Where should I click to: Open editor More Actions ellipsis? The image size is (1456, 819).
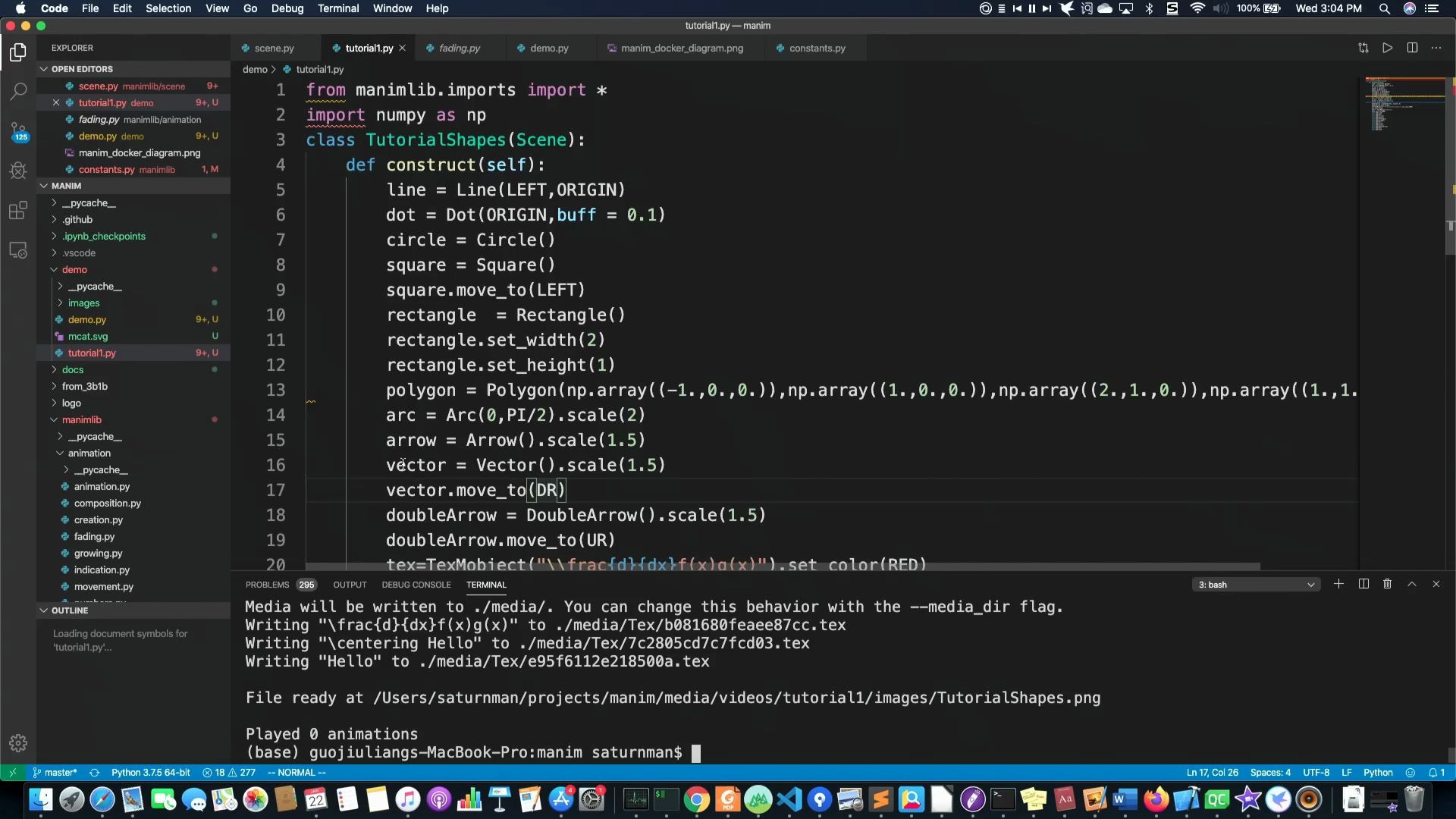tap(1436, 48)
